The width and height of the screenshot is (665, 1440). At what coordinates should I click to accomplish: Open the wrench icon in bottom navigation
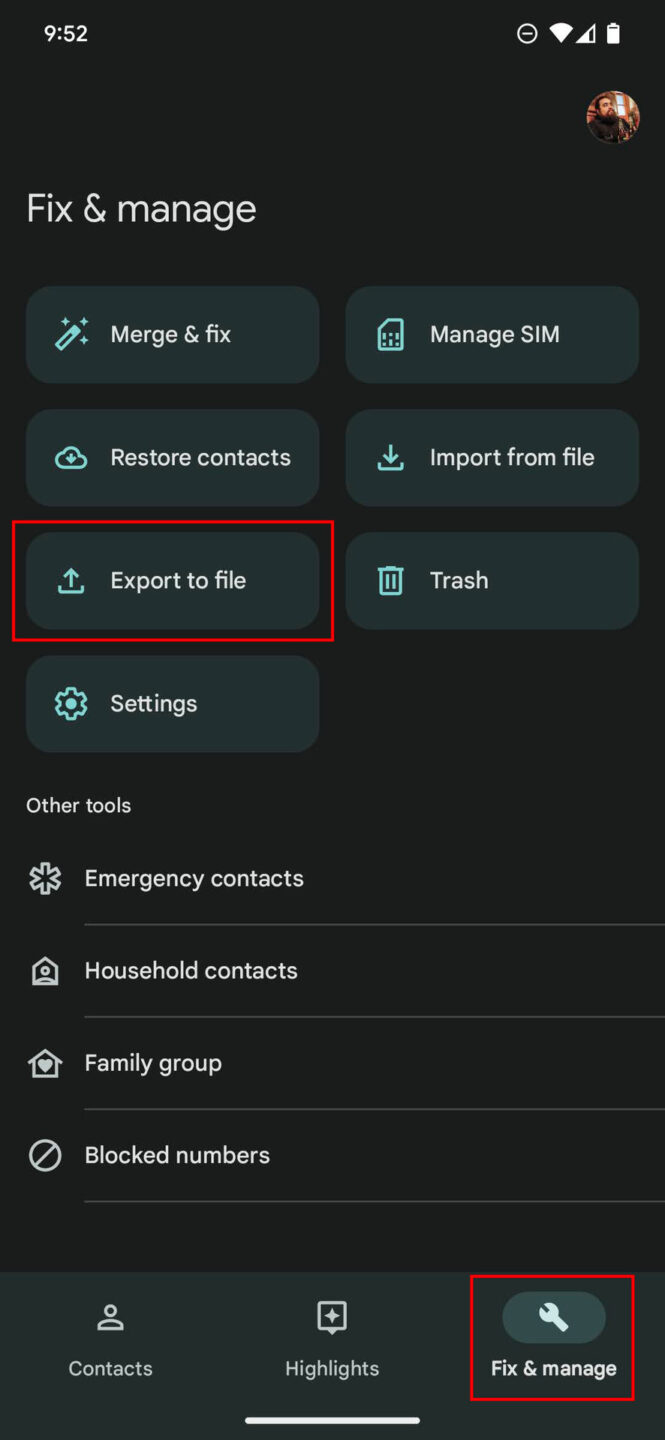point(552,1318)
